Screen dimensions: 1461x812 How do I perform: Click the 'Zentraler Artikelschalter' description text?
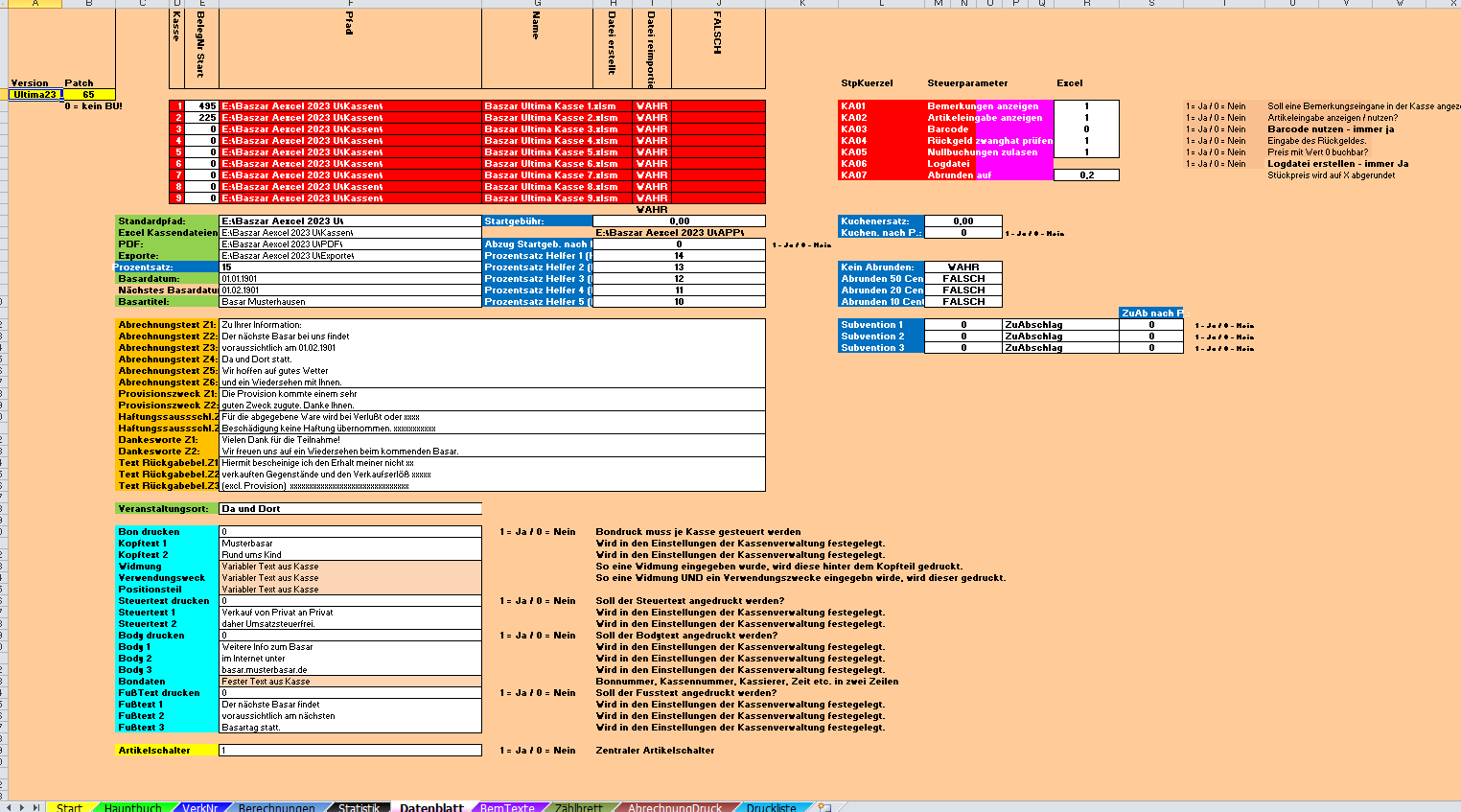(655, 751)
